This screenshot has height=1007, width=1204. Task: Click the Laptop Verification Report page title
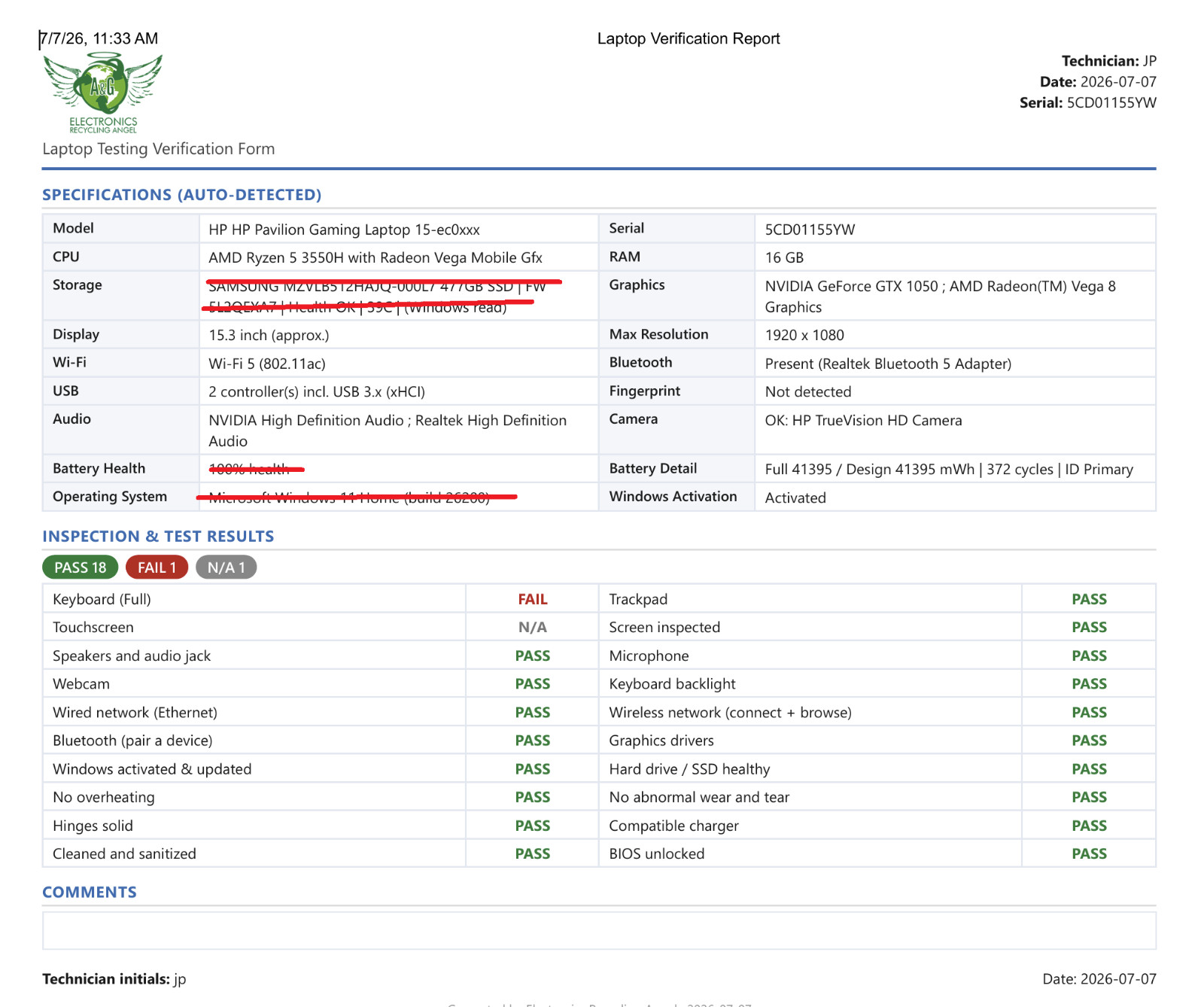pyautogui.click(x=689, y=38)
